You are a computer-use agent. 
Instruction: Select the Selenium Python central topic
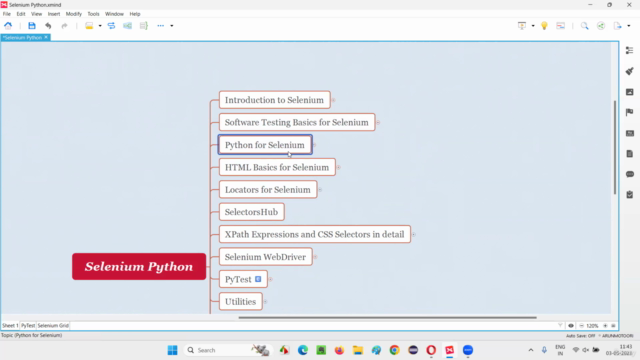tap(139, 267)
